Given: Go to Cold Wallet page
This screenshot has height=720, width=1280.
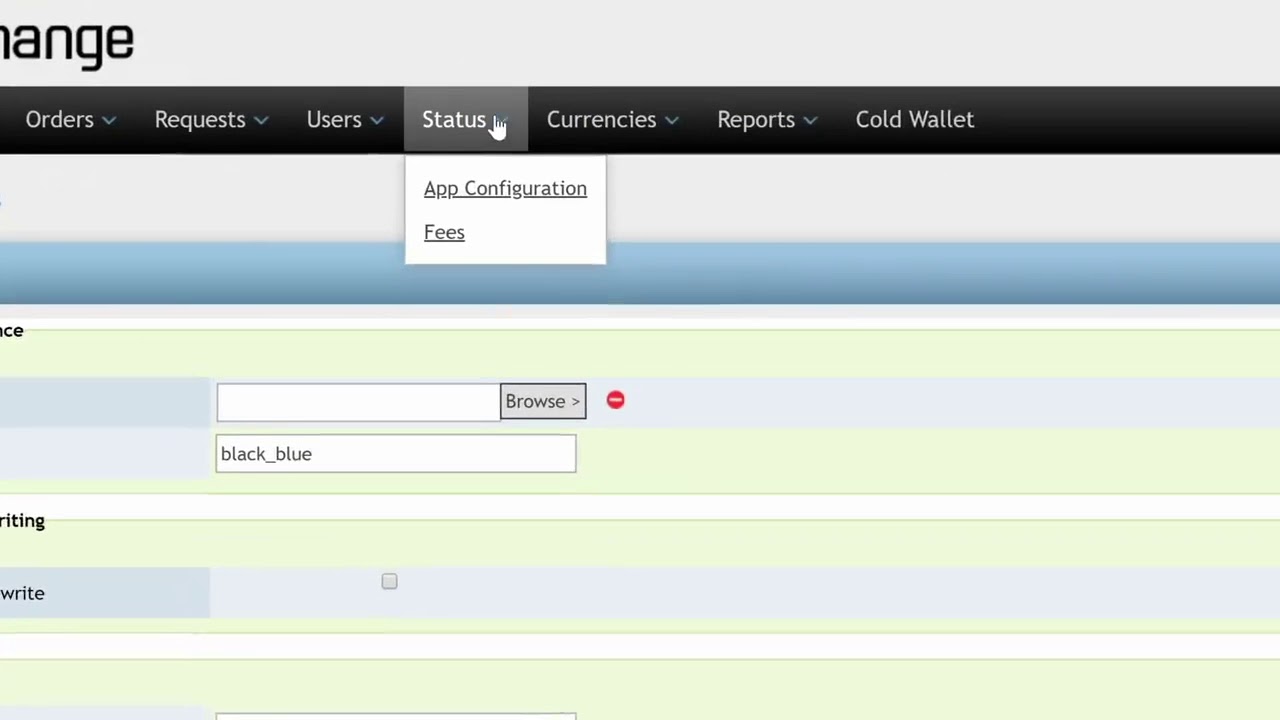Looking at the screenshot, I should 914,120.
